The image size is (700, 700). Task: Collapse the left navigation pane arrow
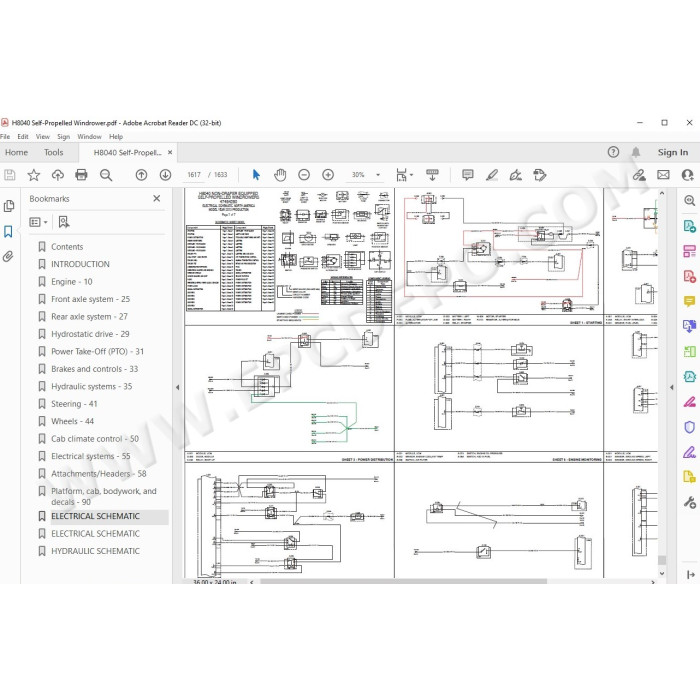click(x=178, y=388)
